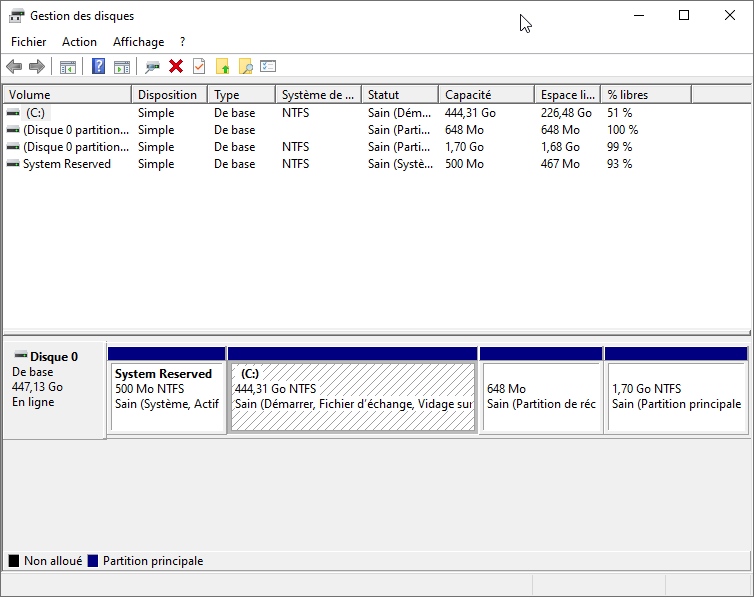Open the Action menu
The height and width of the screenshot is (597, 754).
pyautogui.click(x=79, y=42)
